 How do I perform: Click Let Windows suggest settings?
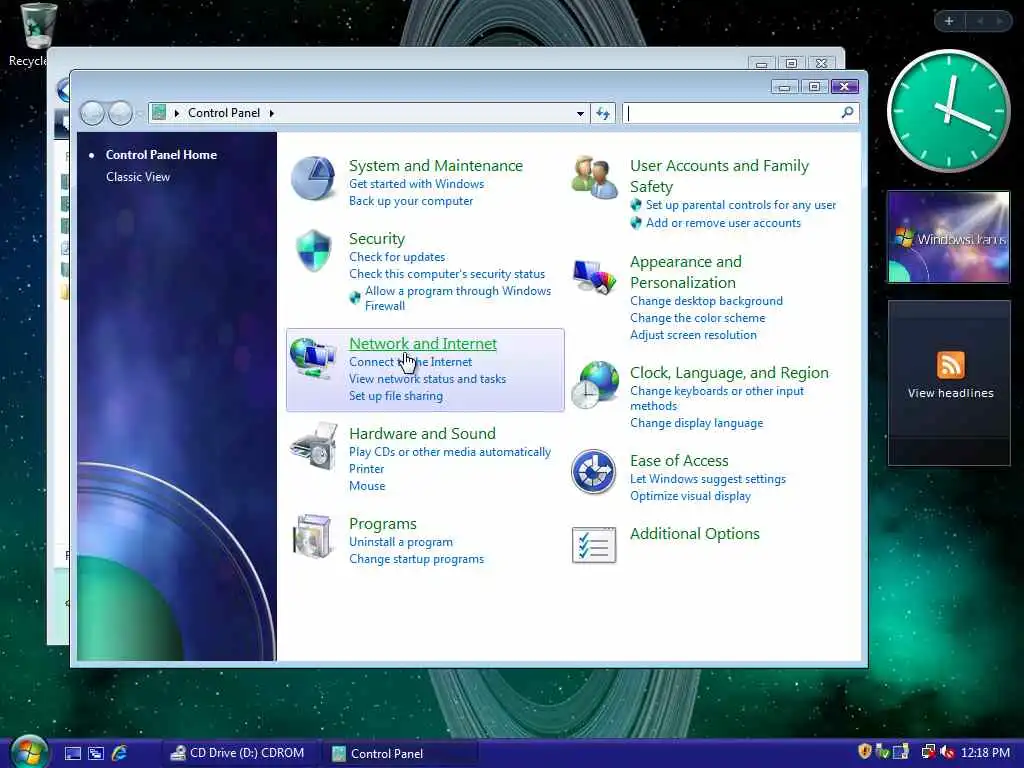708,479
